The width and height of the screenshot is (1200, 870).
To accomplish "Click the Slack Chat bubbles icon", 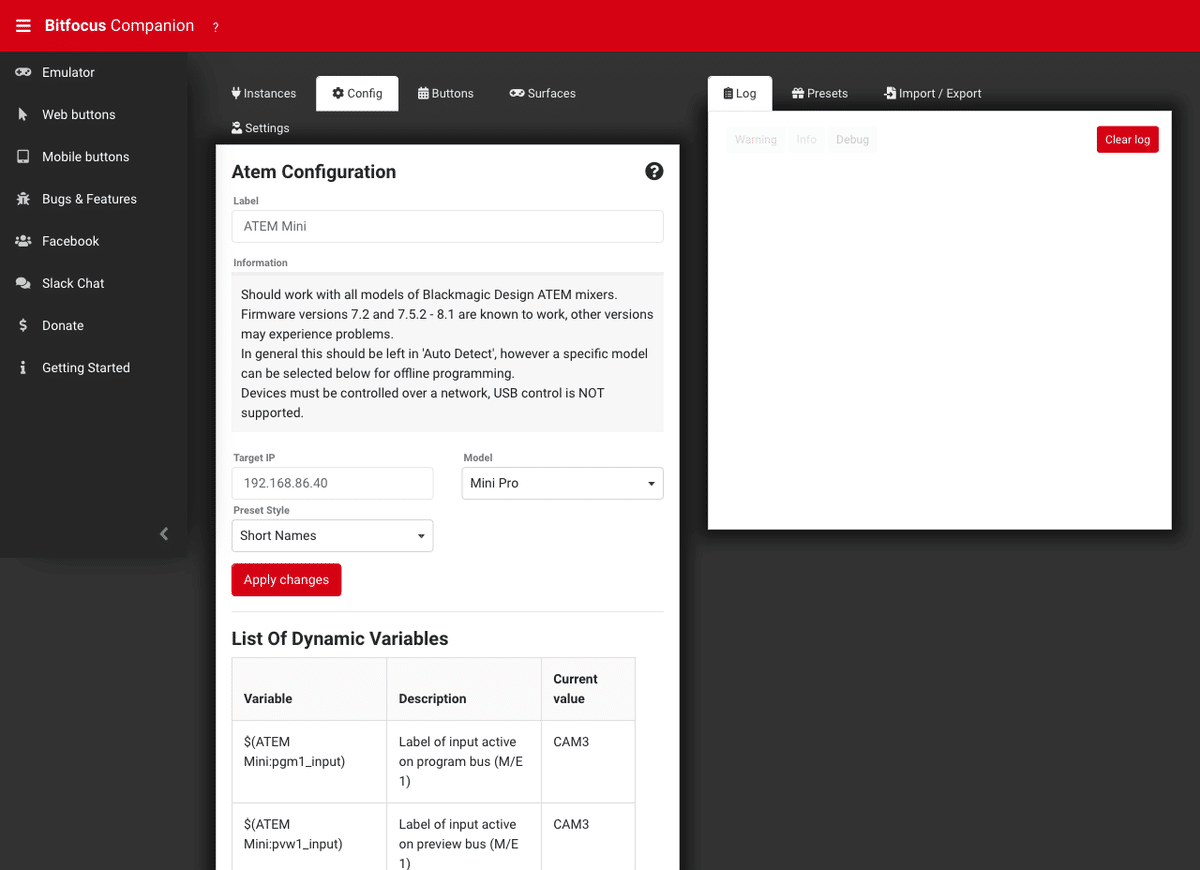I will (x=23, y=283).
